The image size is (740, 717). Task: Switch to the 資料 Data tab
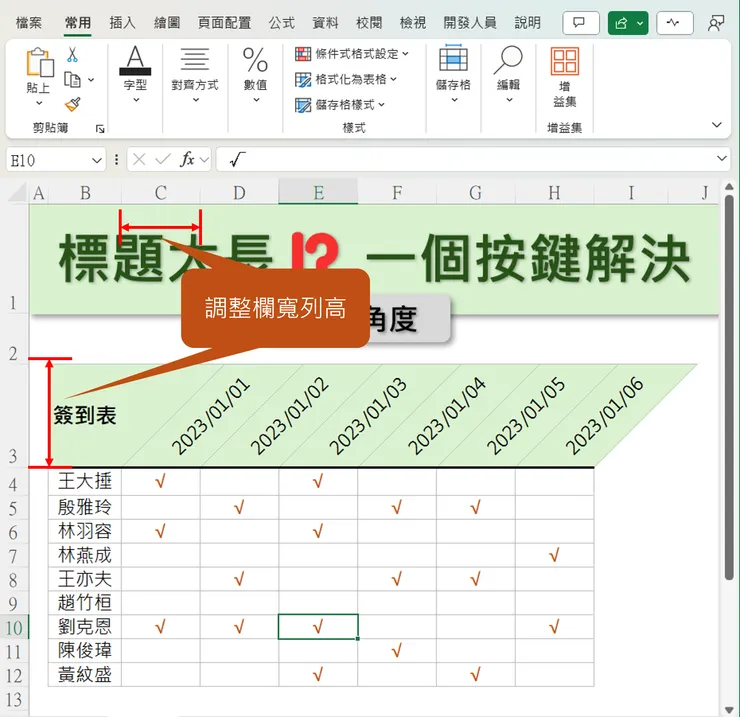(326, 23)
